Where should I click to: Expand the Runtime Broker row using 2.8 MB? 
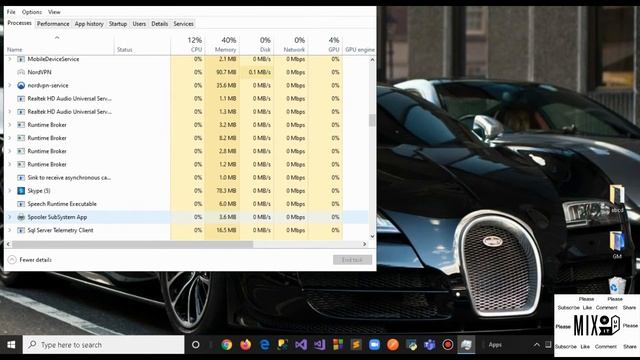(x=10, y=151)
